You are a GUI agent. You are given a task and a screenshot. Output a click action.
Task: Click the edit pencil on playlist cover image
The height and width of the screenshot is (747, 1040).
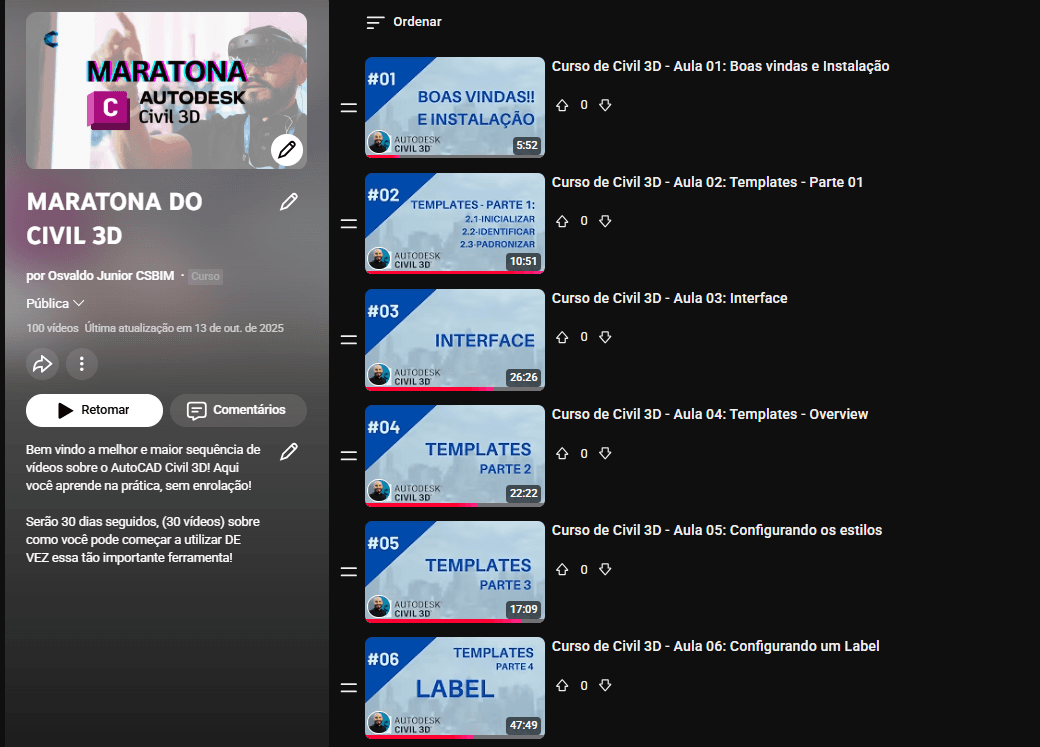click(x=287, y=149)
